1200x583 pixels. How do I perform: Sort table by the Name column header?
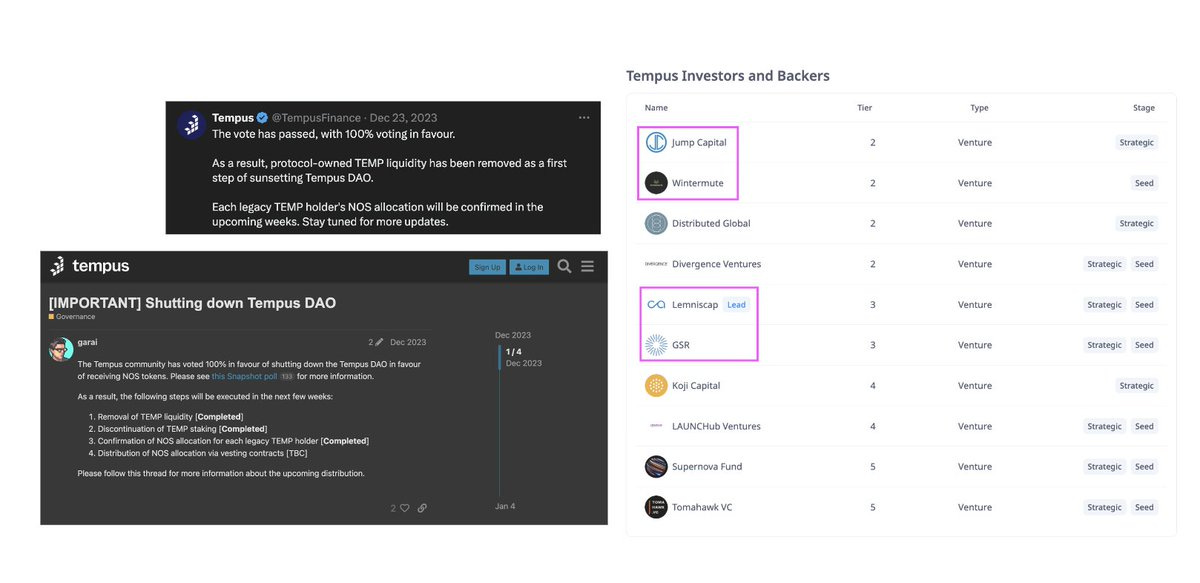656,108
